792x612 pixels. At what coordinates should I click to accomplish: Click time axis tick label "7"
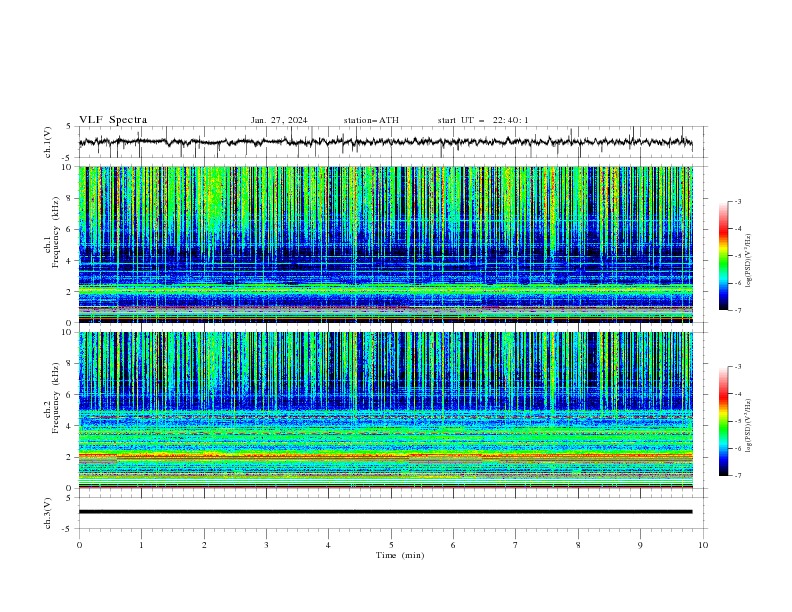516,545
